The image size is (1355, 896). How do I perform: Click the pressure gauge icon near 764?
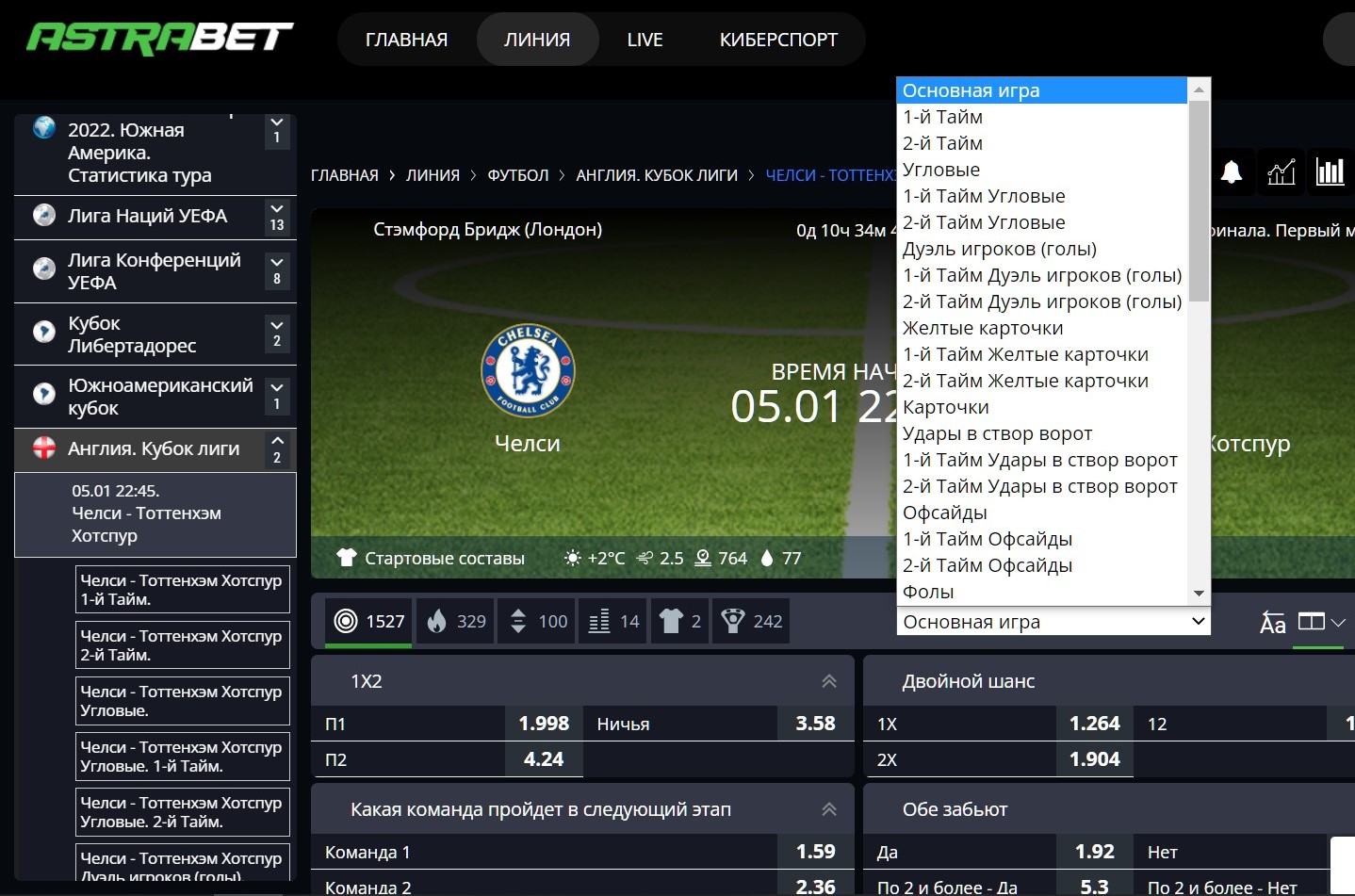[x=703, y=558]
